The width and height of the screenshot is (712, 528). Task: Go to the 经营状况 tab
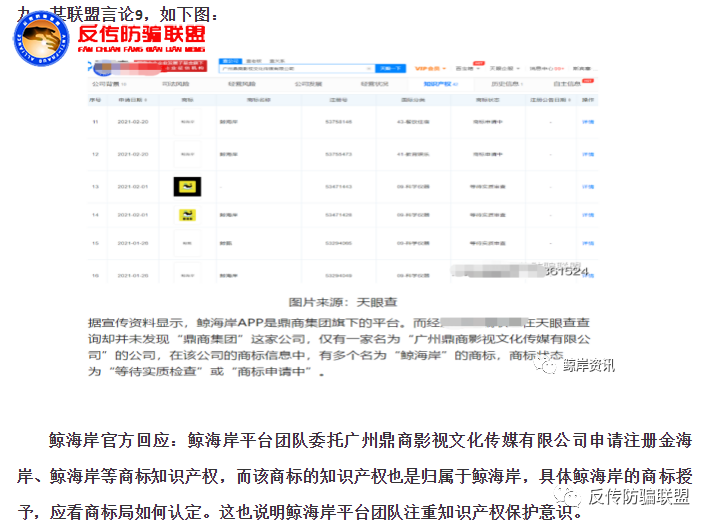(375, 84)
